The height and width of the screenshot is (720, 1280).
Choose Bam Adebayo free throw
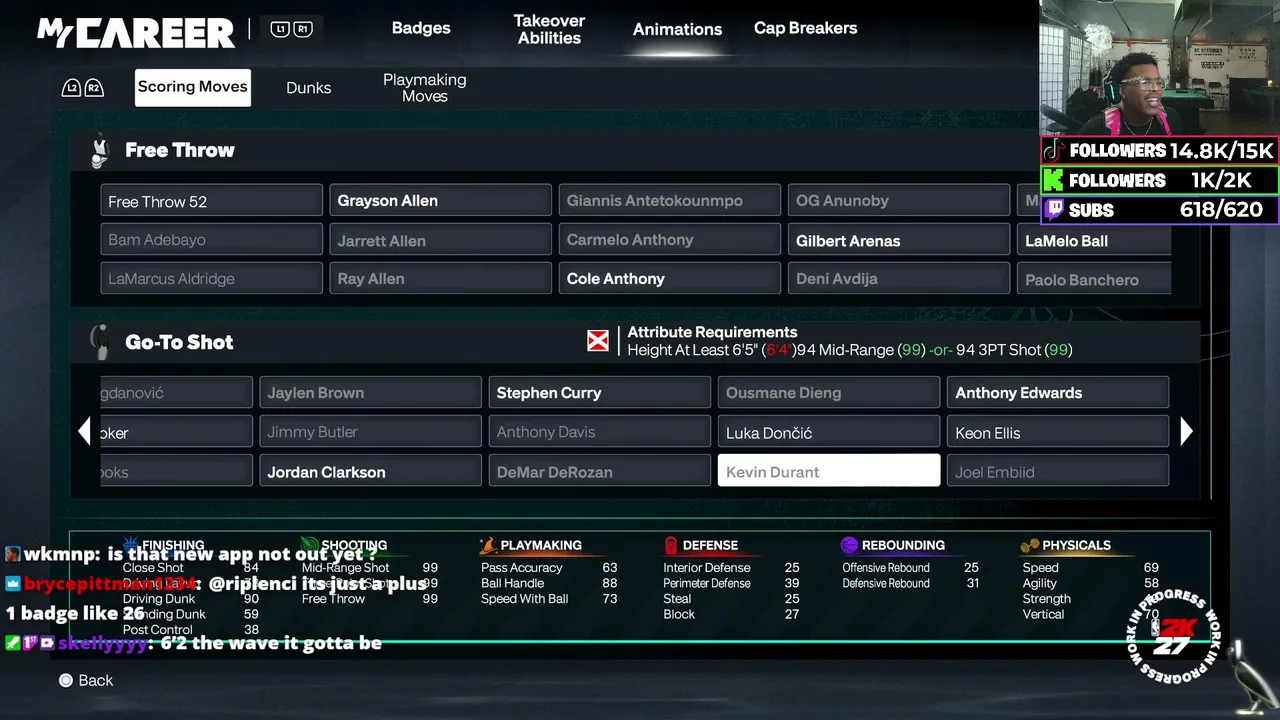(x=211, y=239)
